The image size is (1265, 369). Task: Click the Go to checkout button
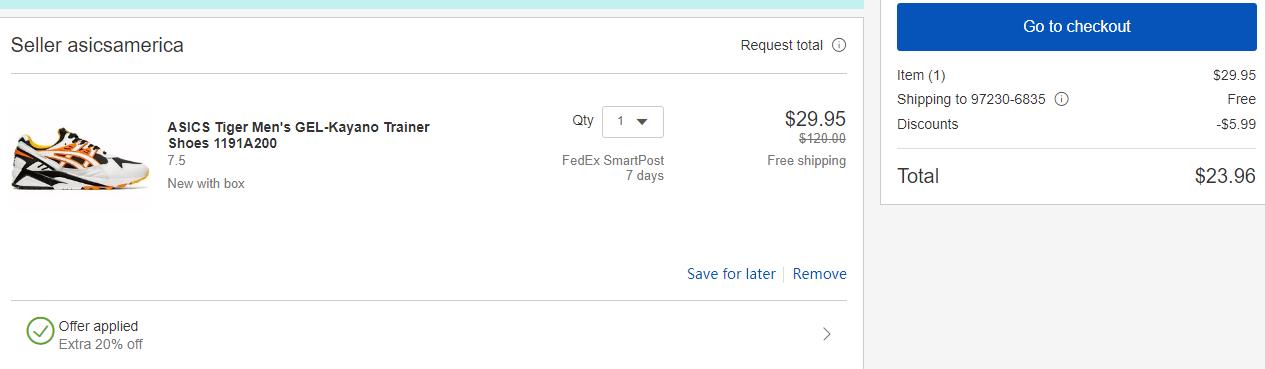(x=1077, y=27)
